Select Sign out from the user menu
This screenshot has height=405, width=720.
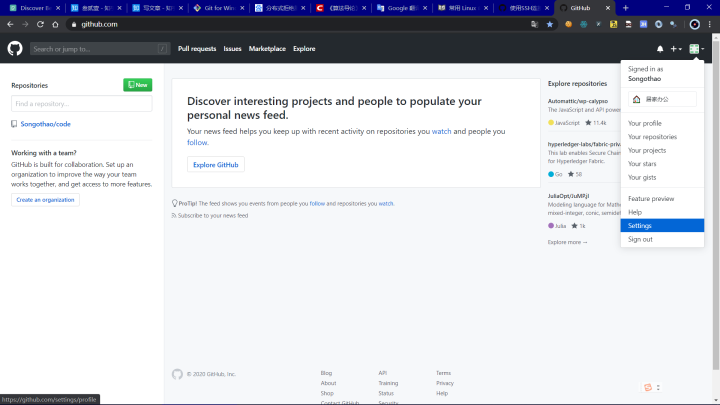pyautogui.click(x=662, y=239)
